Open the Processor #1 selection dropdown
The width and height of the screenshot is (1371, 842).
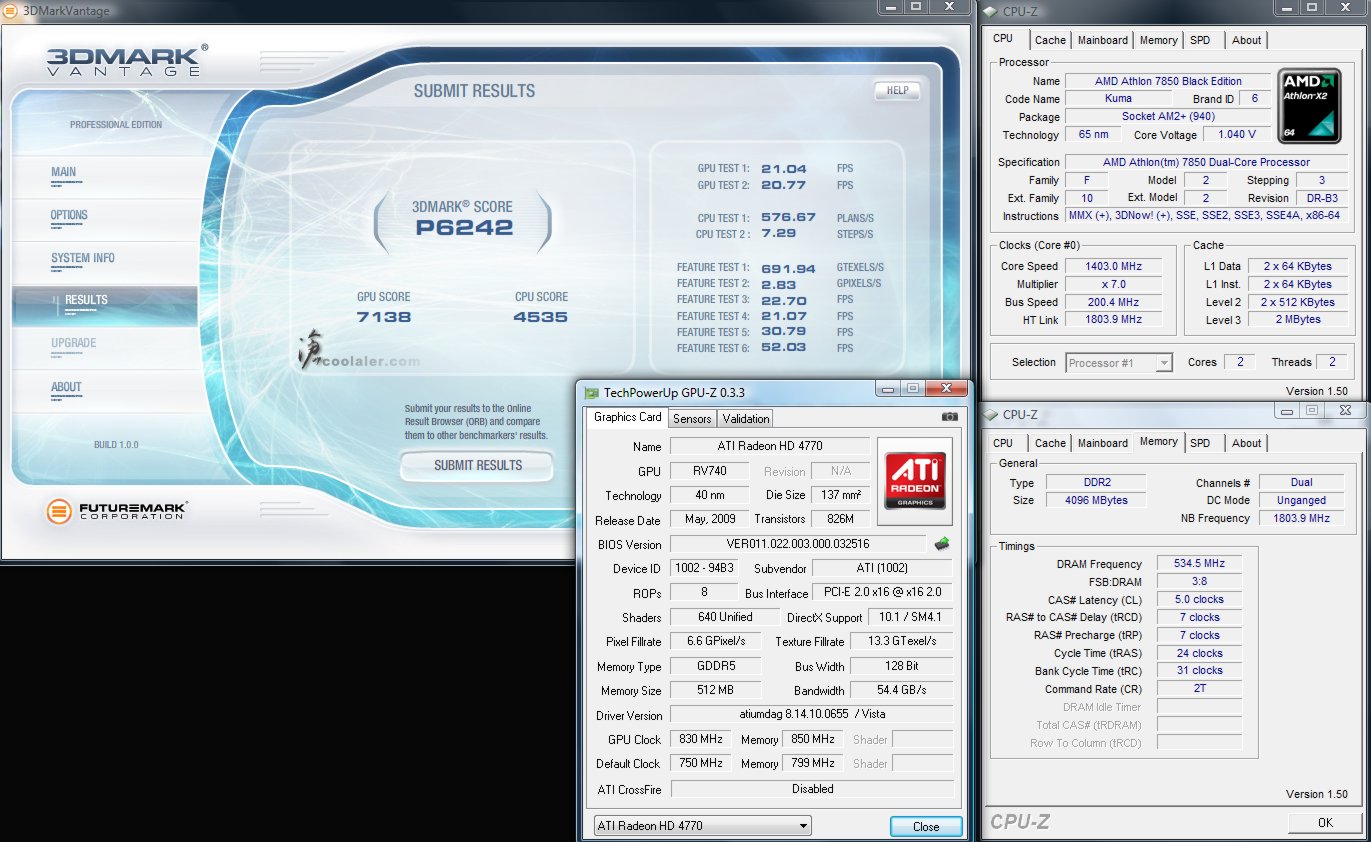pyautogui.click(x=1119, y=363)
